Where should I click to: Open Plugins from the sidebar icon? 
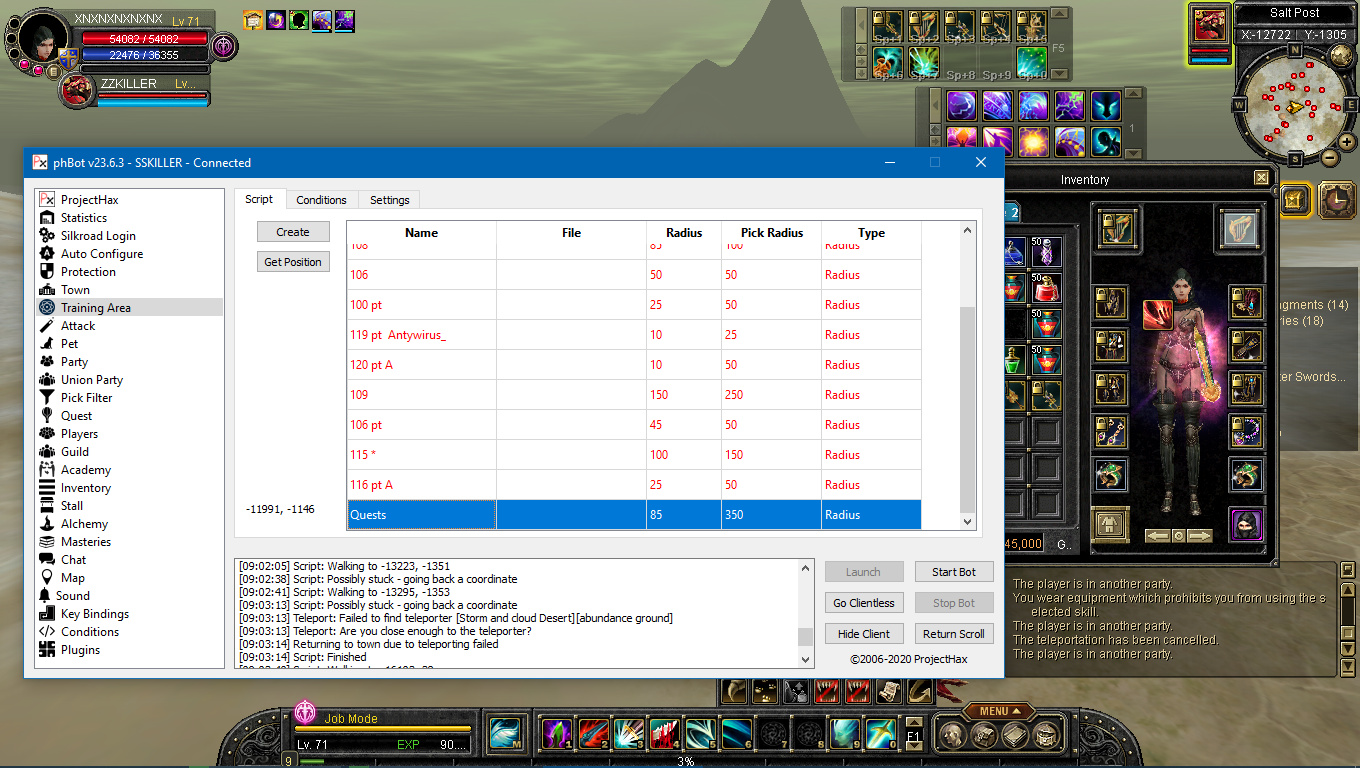click(47, 650)
